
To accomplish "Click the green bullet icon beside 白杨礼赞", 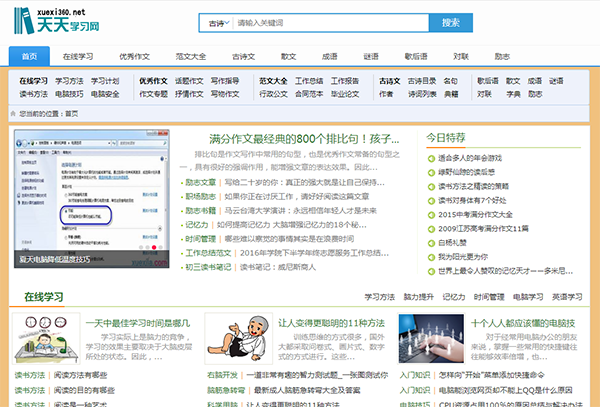I will [x=431, y=243].
